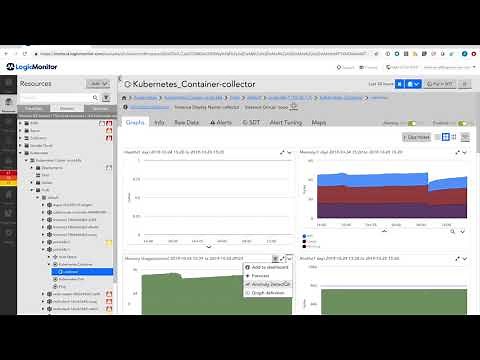
Task: Click the browser reload button
Action: coord(25,54)
